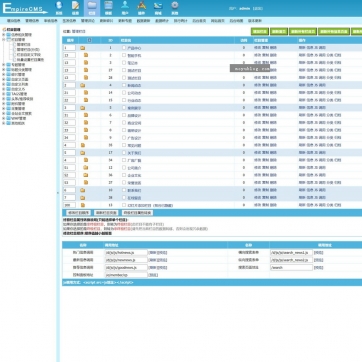
Task: Click the folder icon in ID 5 row
Action: pyautogui.click(x=82, y=108)
